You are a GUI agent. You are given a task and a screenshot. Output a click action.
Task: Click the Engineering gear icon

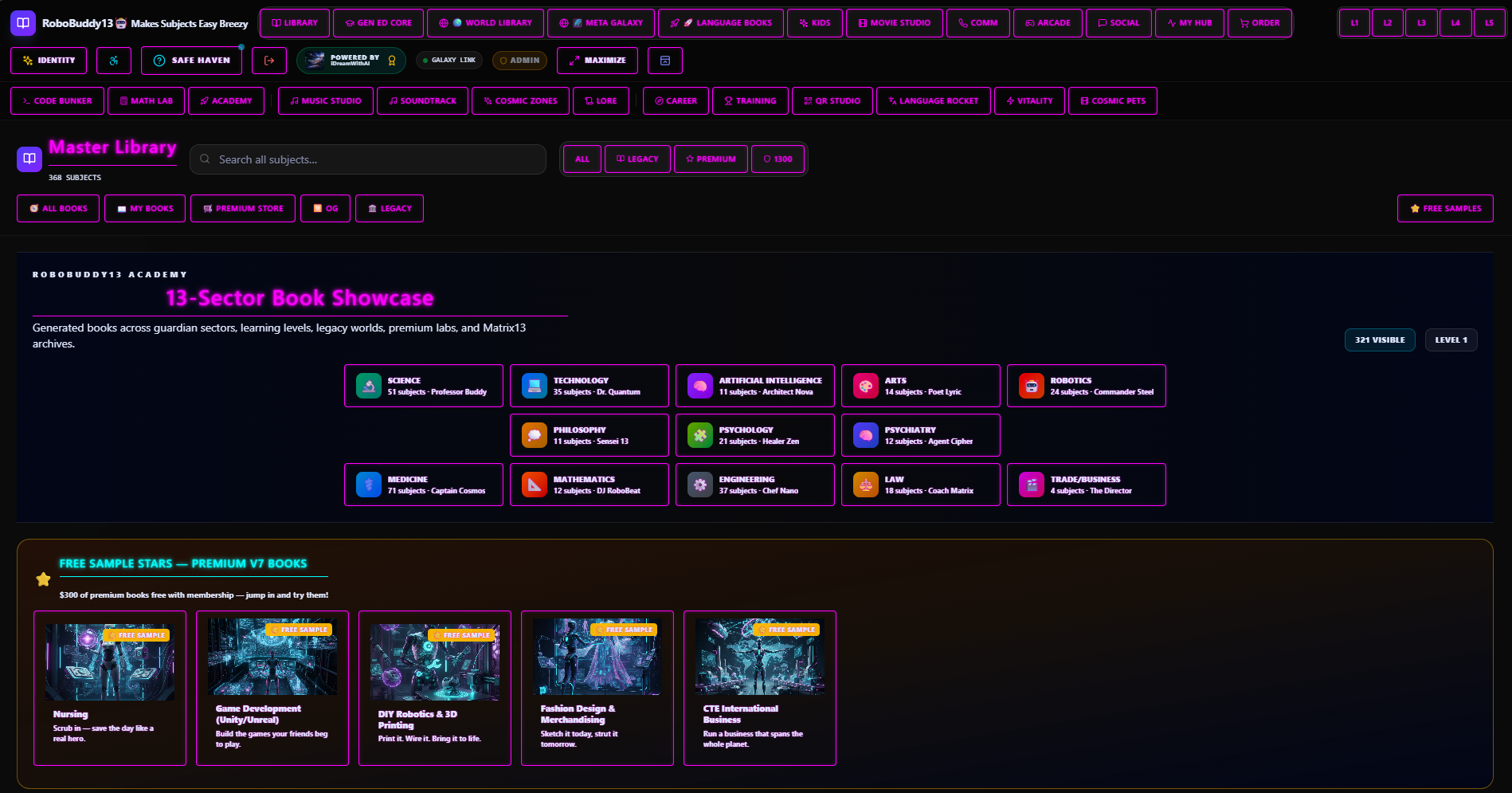tap(700, 485)
